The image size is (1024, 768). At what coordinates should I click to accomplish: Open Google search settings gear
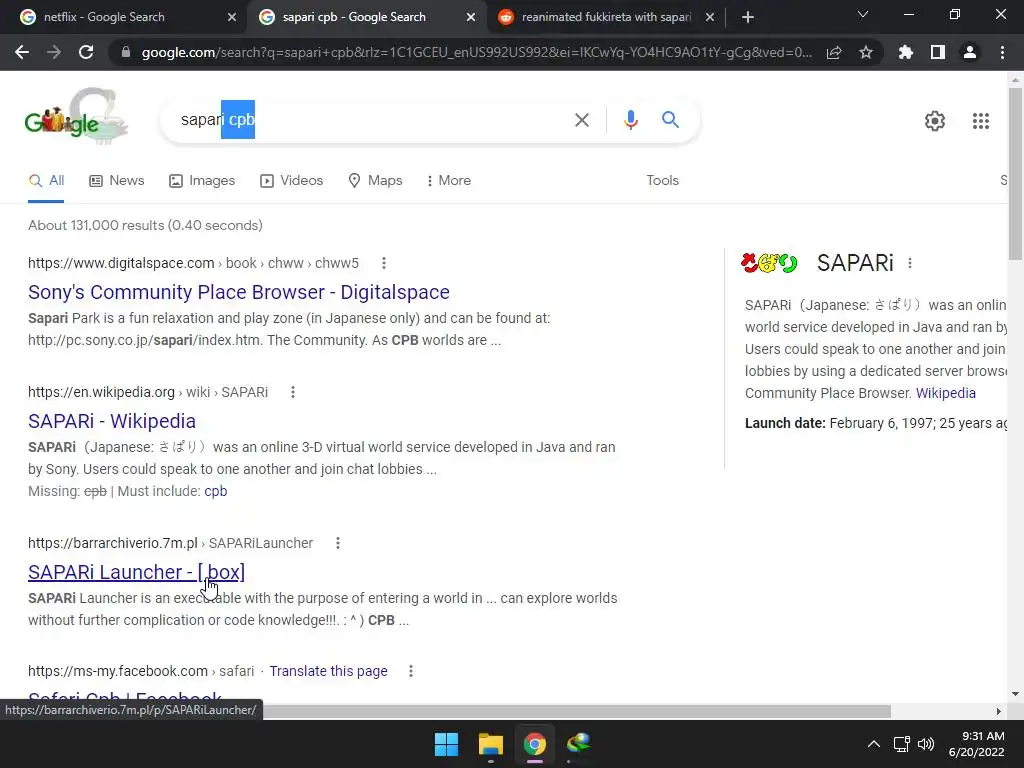935,121
